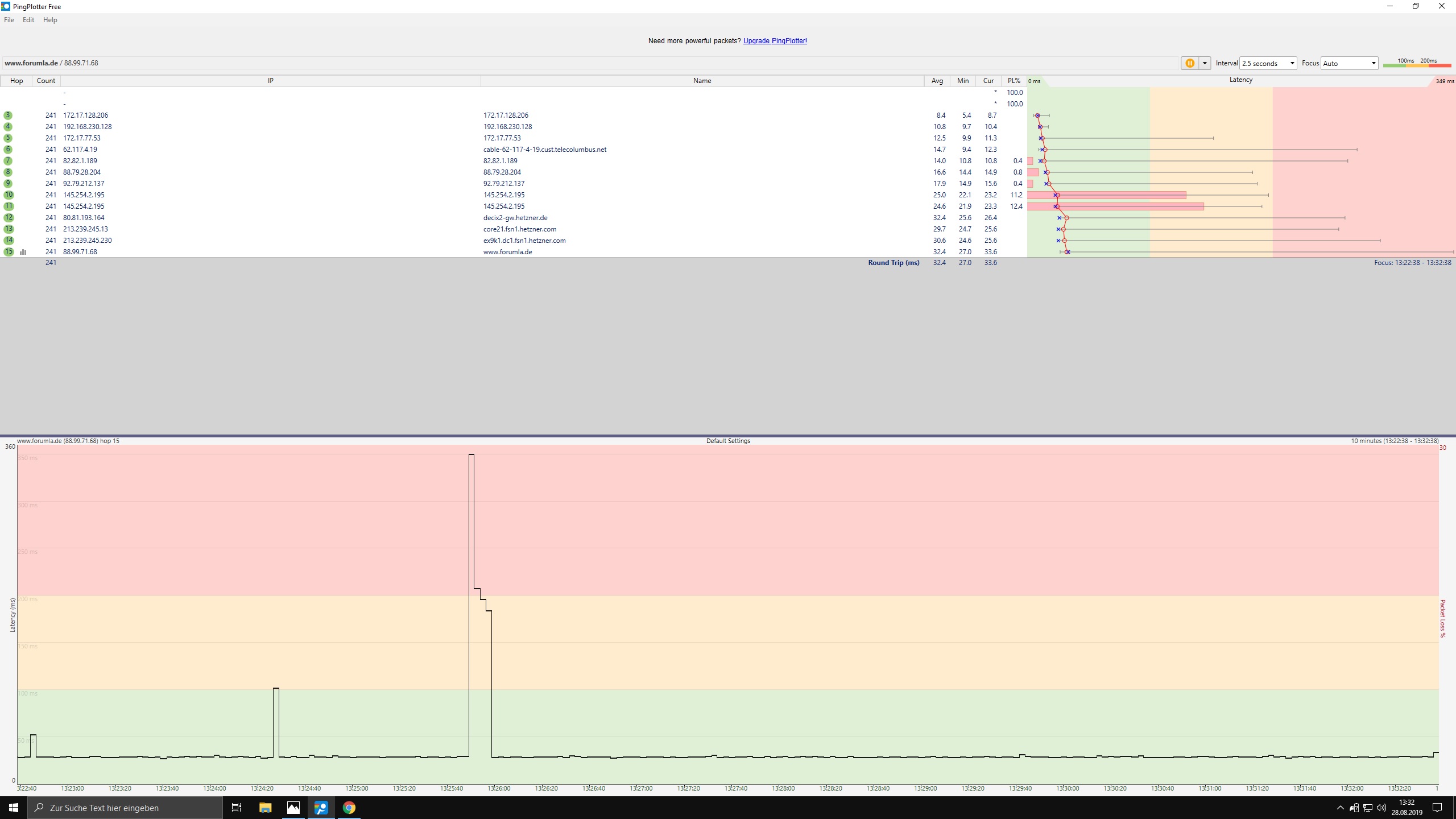The height and width of the screenshot is (819, 1456).
Task: Click the Name column header
Action: [x=702, y=81]
